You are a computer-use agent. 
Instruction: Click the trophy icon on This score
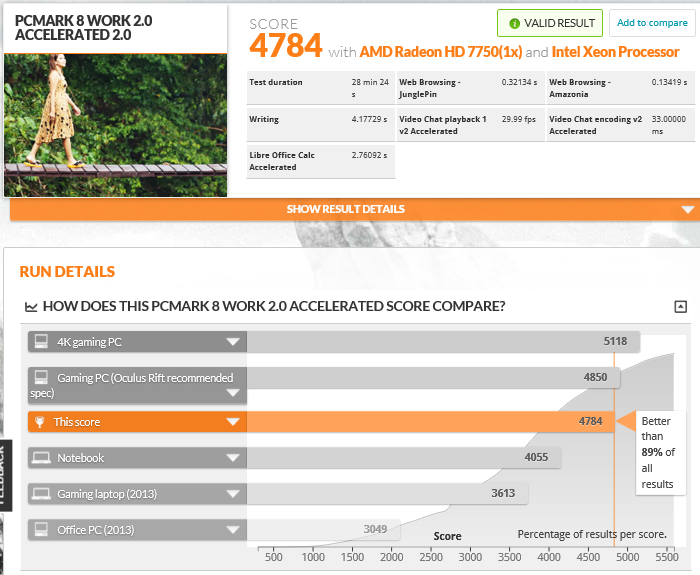click(x=40, y=422)
